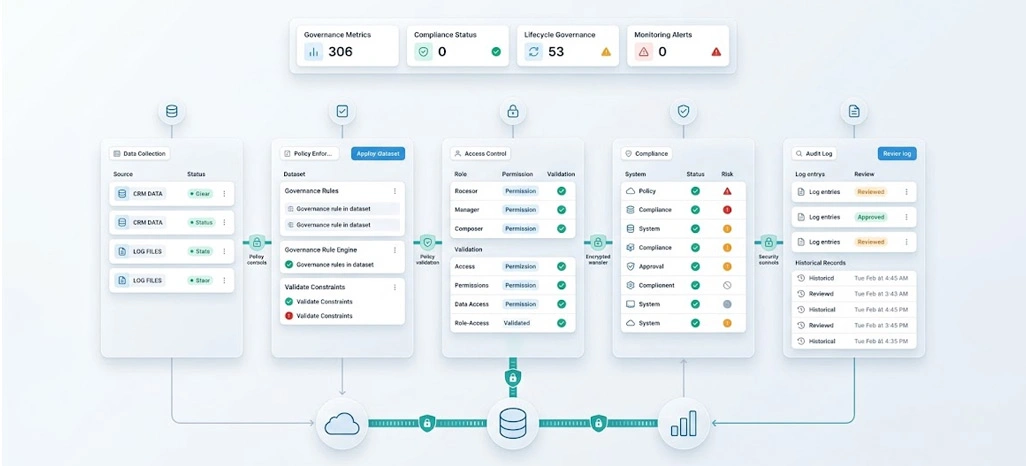
Task: Select record dated Tue Feb at 4:35 PM
Action: tap(854, 341)
